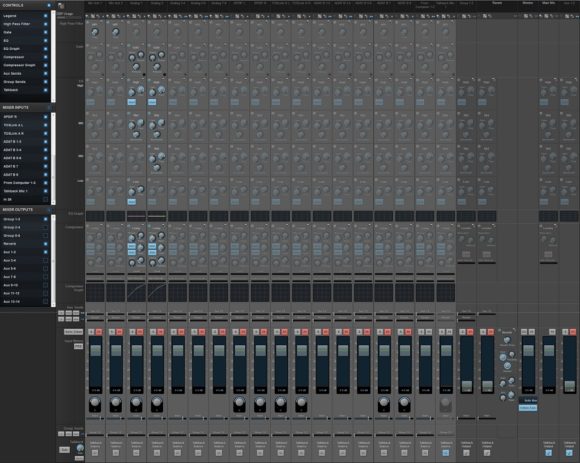Enable Aux 11-12 mixer output
Image resolution: width=580 pixels, height=463 pixels.
pyautogui.click(x=45, y=293)
